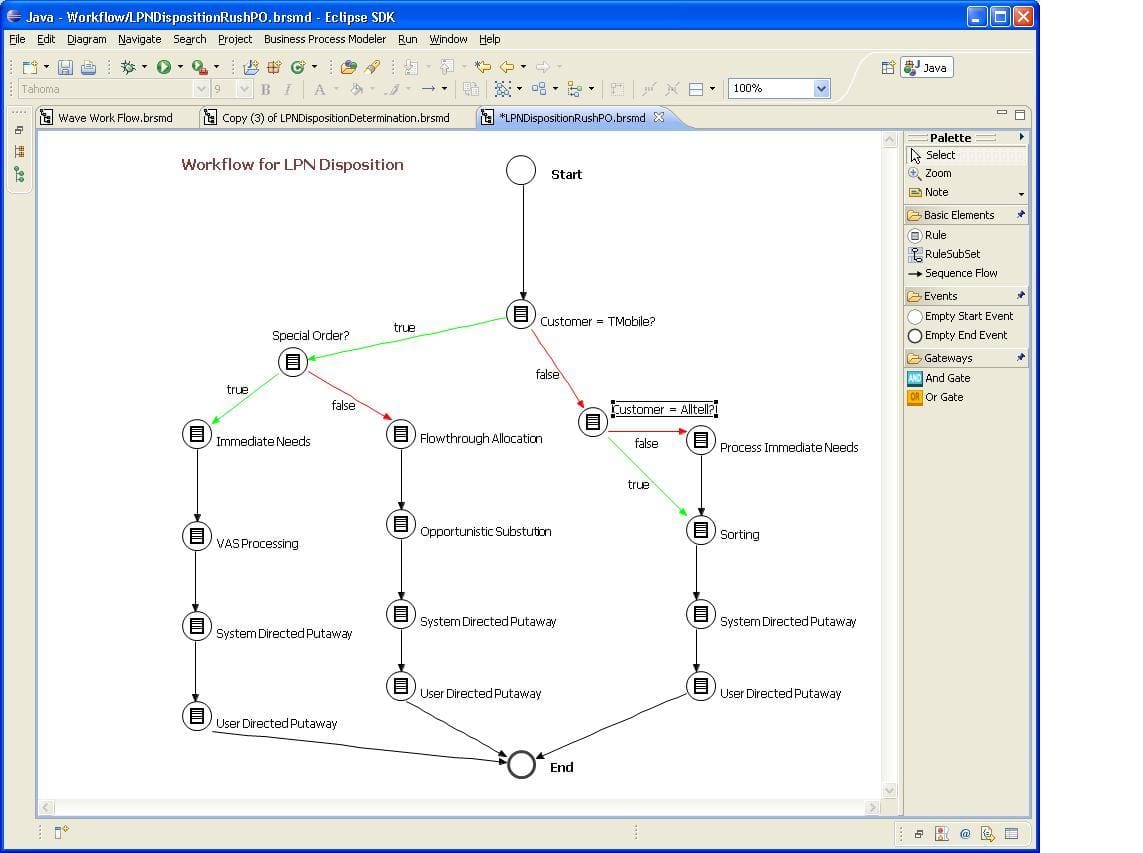1143x853 pixels.
Task: Click the Open Perspective icon
Action: tap(887, 68)
